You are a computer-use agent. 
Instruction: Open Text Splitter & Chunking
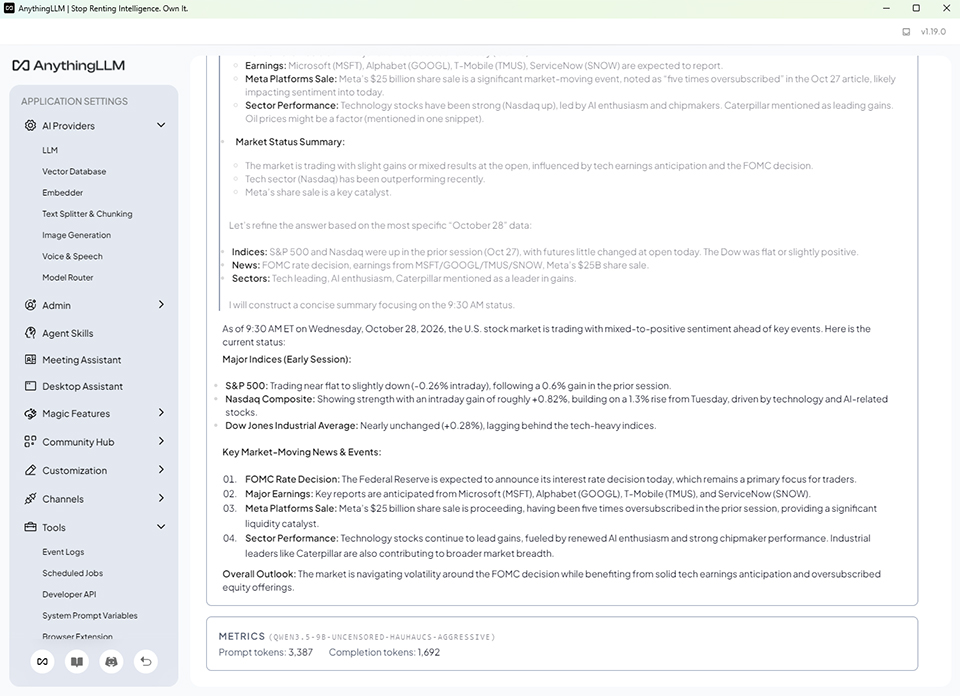(87, 214)
